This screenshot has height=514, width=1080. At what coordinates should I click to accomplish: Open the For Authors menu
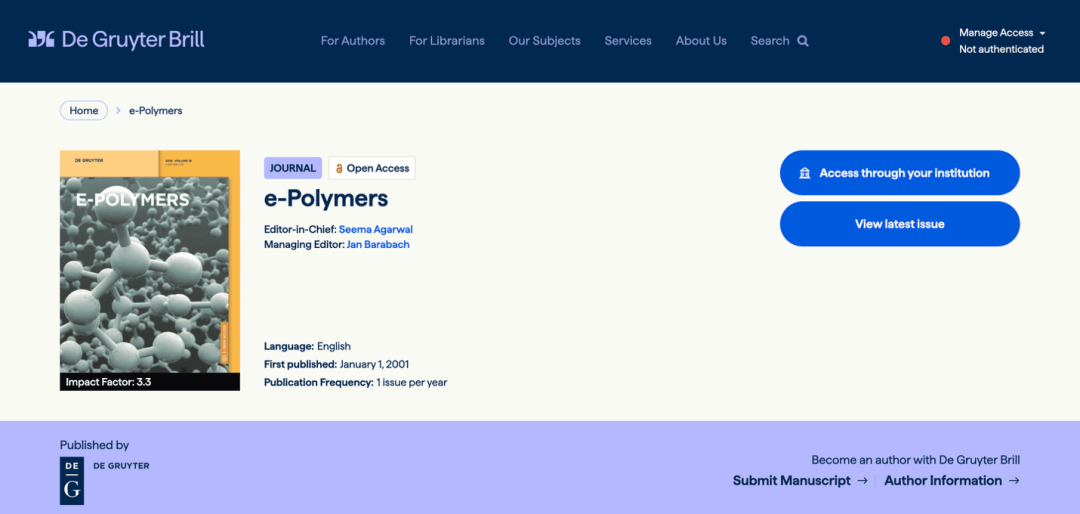pos(353,41)
